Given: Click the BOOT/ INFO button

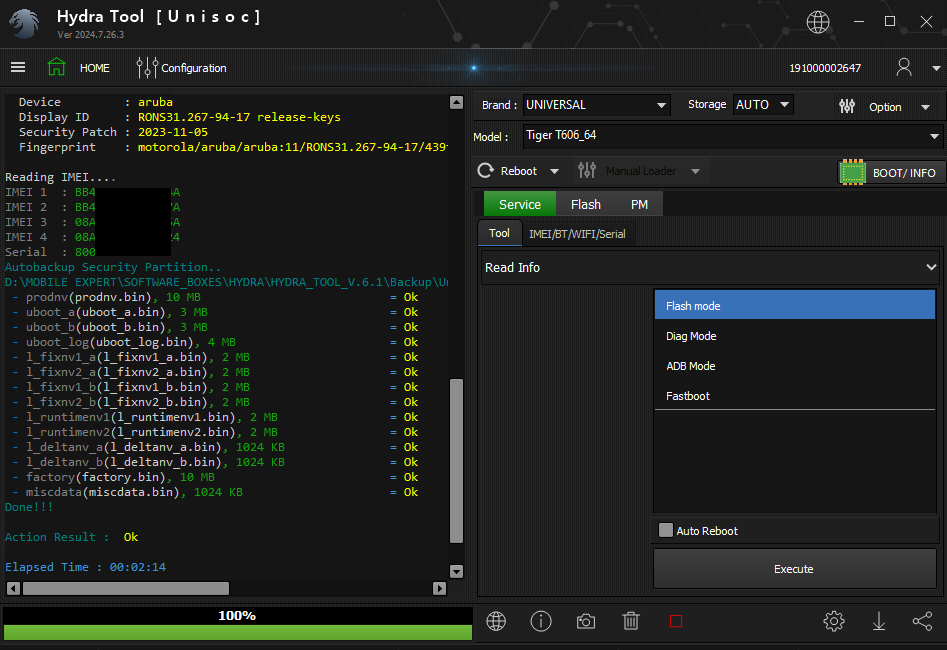Looking at the screenshot, I should coord(890,172).
